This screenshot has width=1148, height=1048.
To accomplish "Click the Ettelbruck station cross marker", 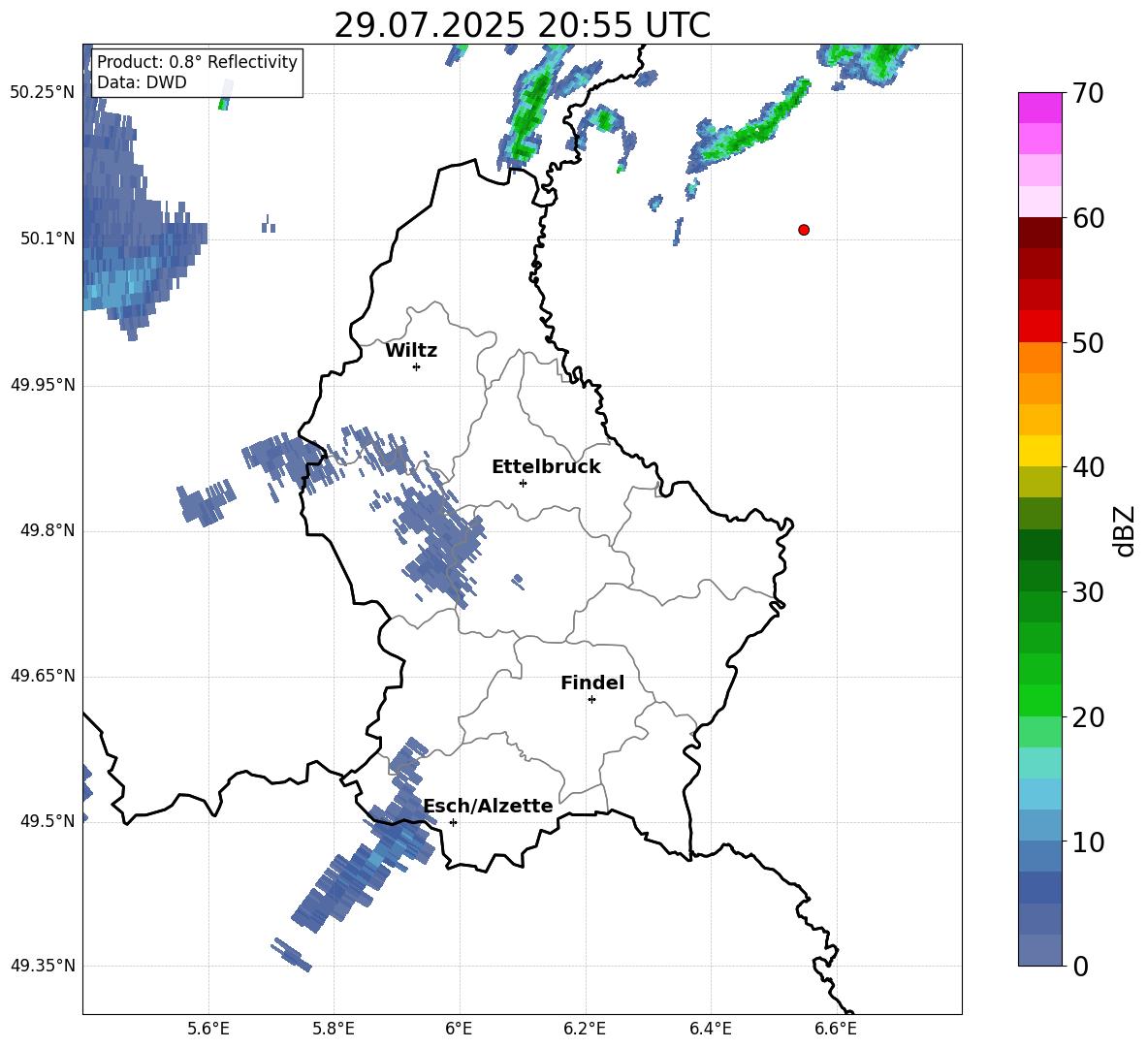I will (x=523, y=483).
